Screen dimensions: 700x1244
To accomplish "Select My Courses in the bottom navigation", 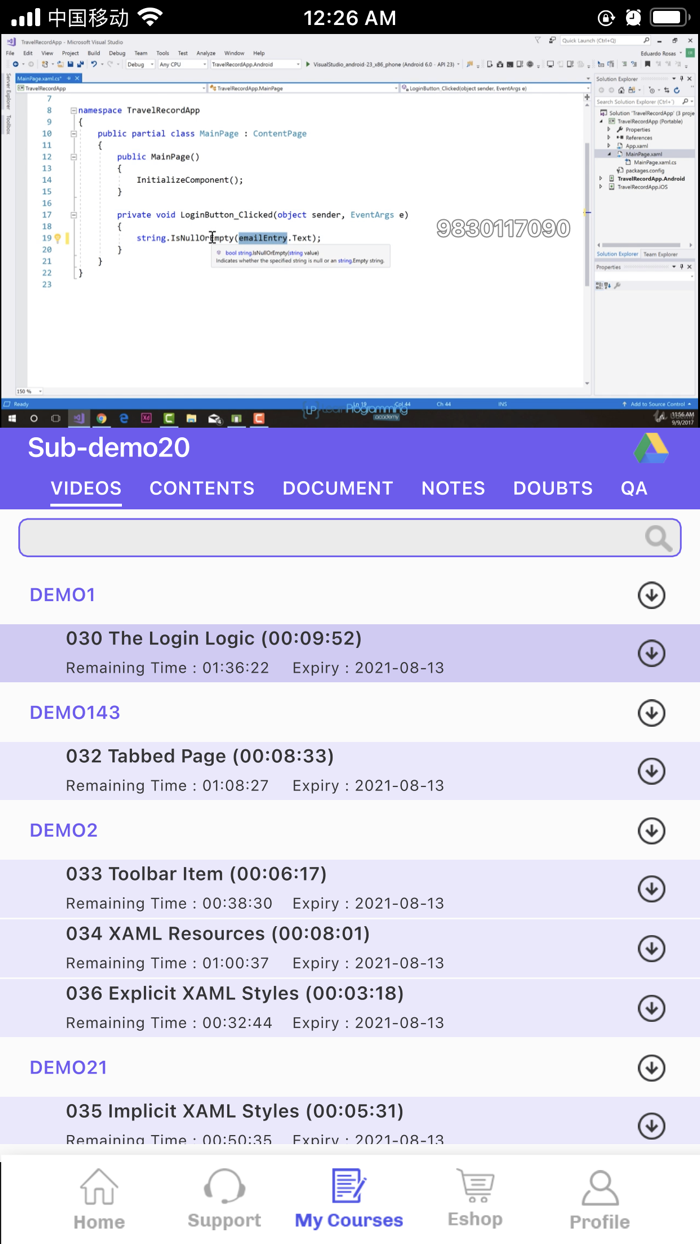I will [x=349, y=1200].
